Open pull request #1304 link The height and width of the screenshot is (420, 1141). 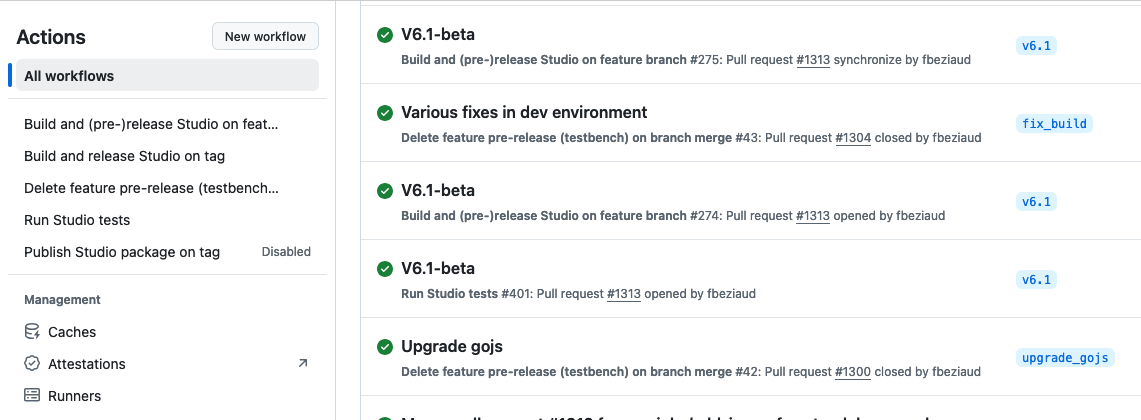click(x=853, y=138)
